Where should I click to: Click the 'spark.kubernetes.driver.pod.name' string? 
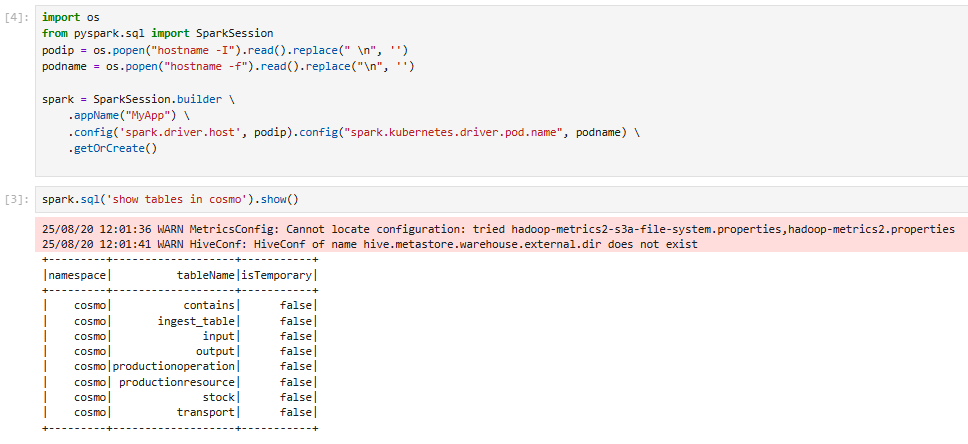[456, 133]
